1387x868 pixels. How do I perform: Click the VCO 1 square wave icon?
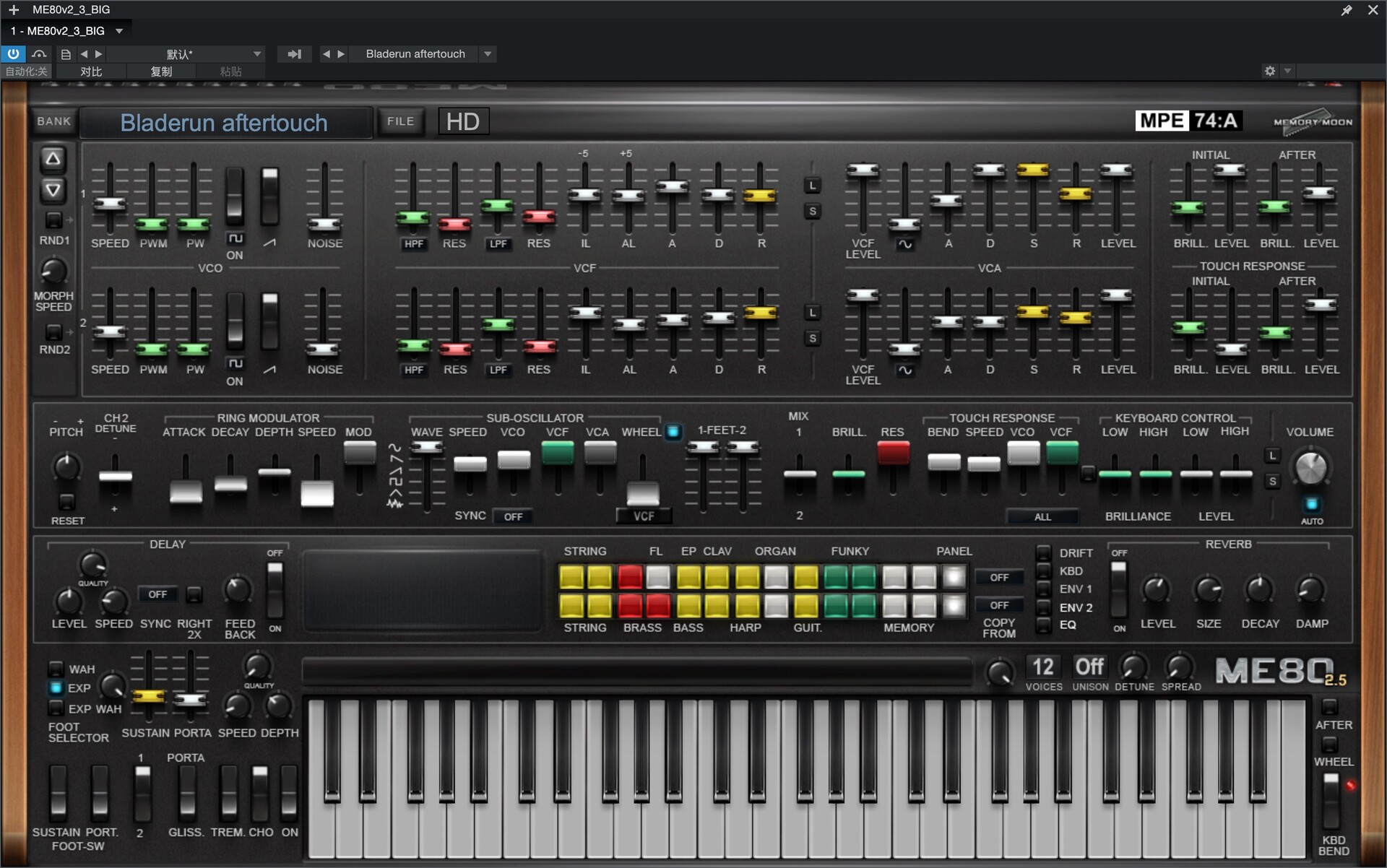pyautogui.click(x=235, y=238)
